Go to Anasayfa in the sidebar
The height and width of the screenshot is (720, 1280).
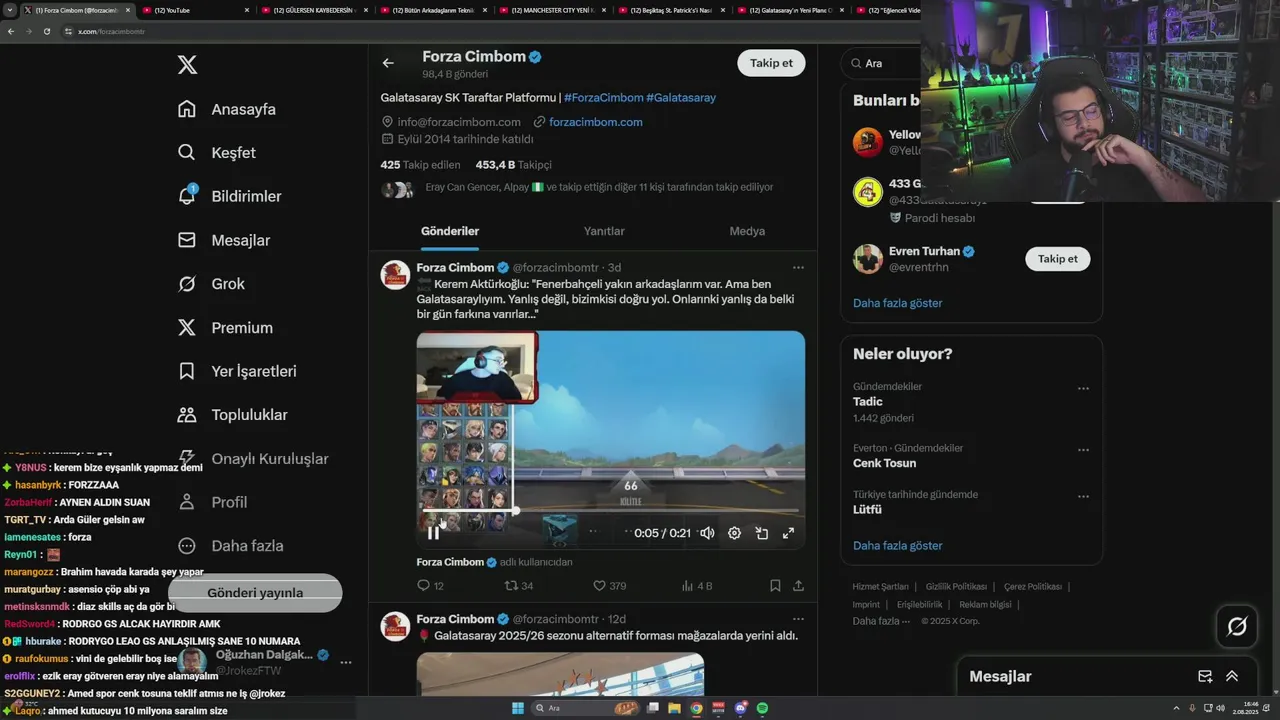[x=226, y=109]
